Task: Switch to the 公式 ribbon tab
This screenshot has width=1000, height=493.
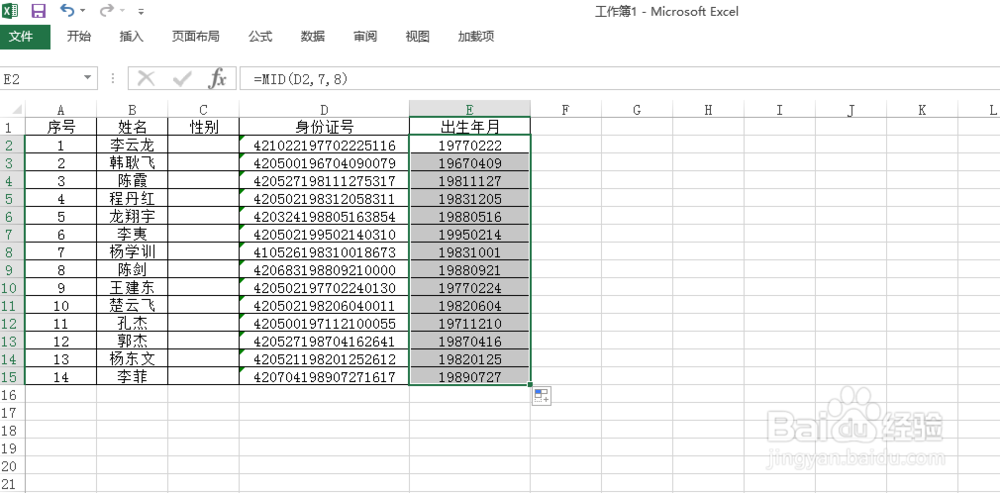Action: (260, 36)
